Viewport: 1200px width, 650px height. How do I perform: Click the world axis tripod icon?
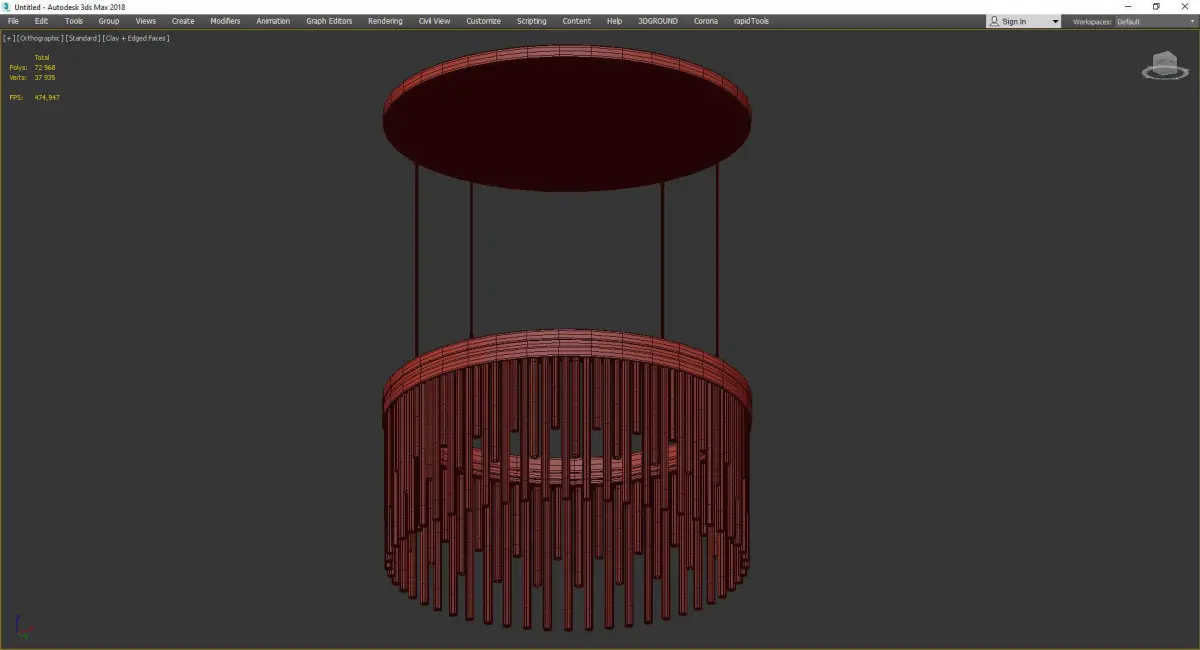(x=24, y=627)
